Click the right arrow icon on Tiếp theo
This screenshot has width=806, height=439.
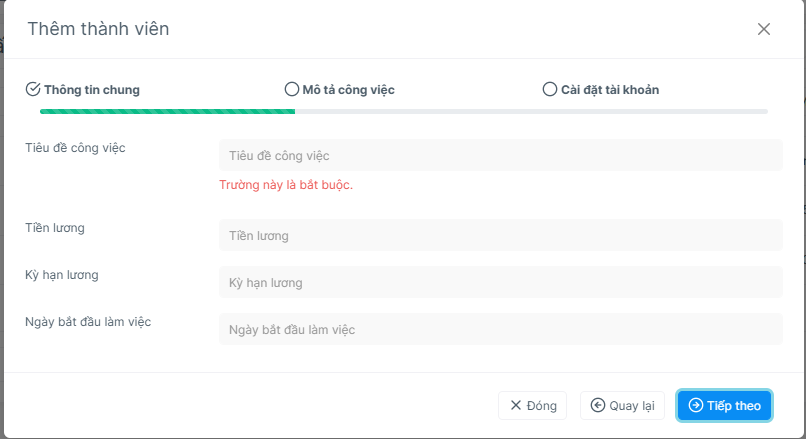(x=695, y=405)
